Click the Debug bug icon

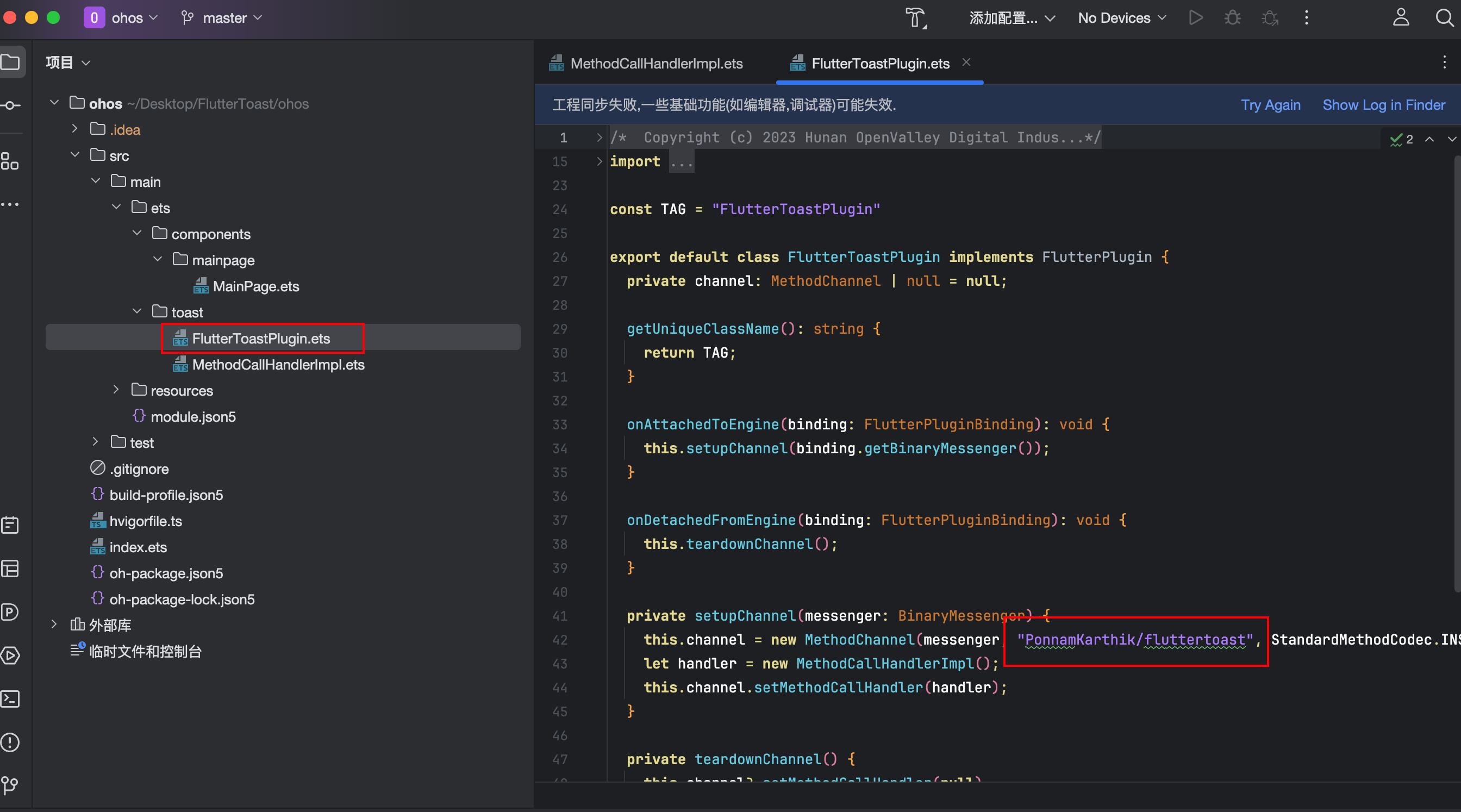pyautogui.click(x=1232, y=18)
